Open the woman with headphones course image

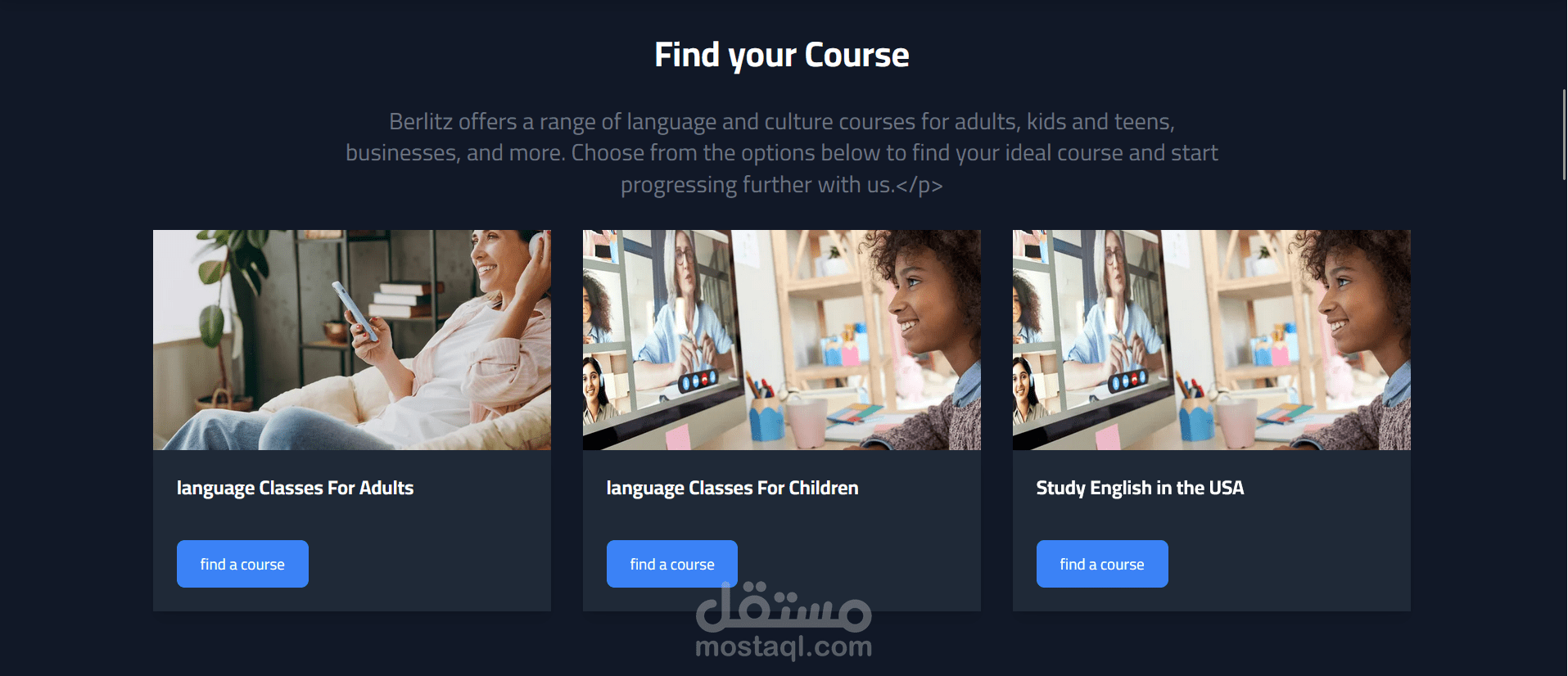point(352,340)
